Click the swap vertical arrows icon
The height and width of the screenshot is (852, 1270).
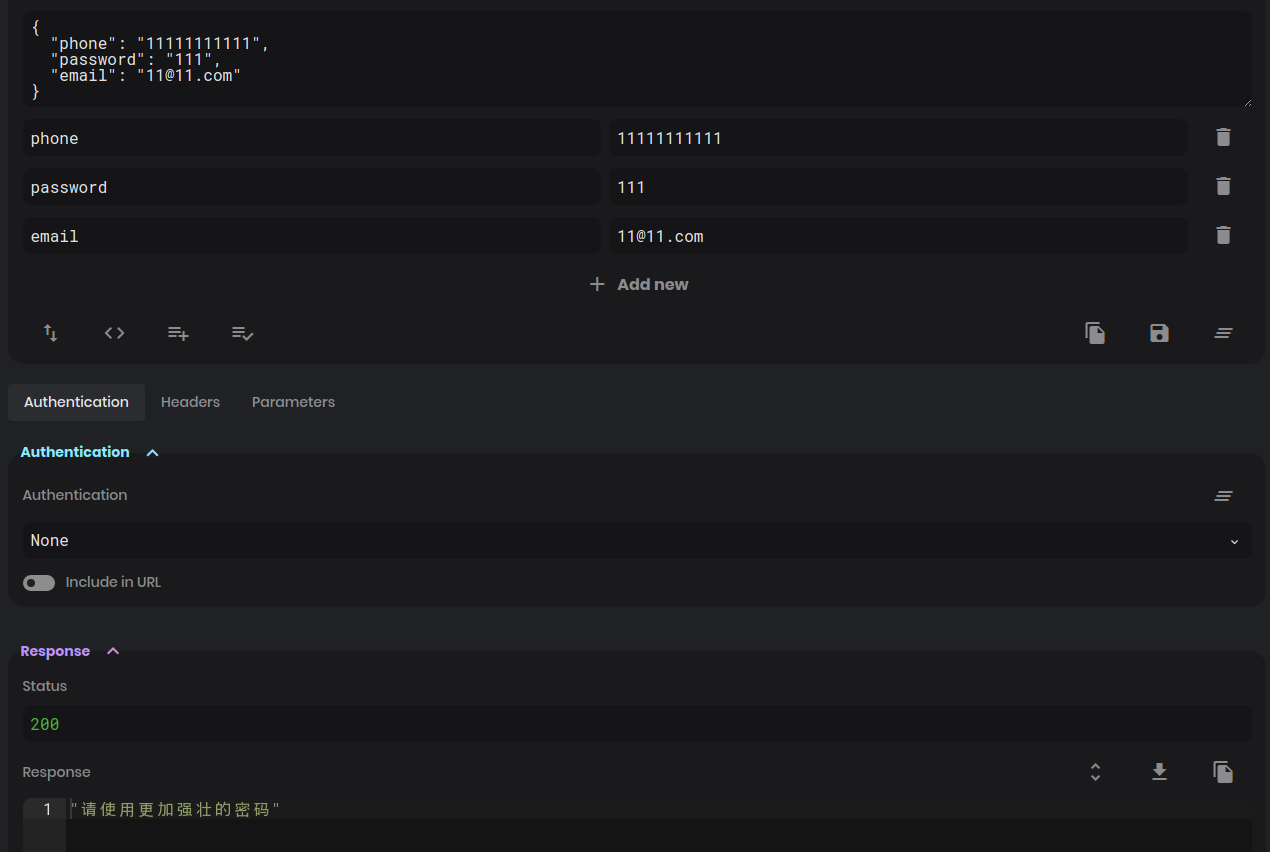point(51,333)
